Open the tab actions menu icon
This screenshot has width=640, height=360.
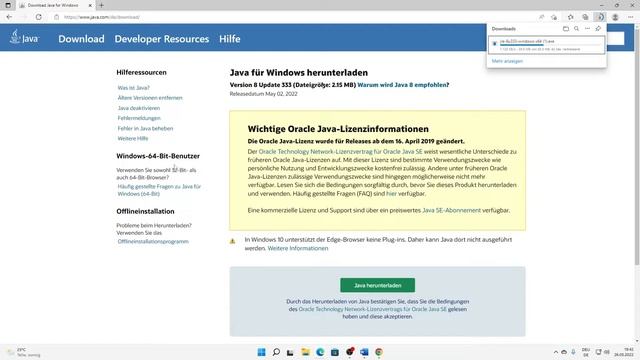pyautogui.click(x=8, y=5)
